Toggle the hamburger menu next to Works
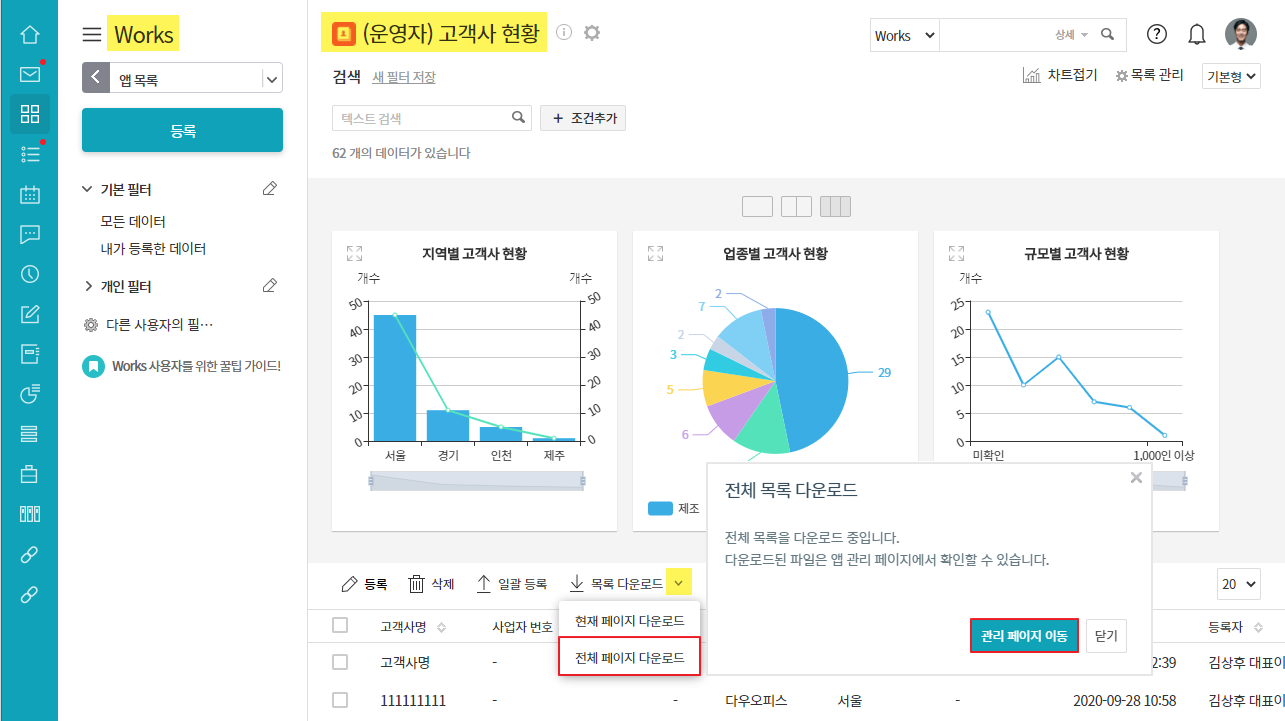 (91, 35)
